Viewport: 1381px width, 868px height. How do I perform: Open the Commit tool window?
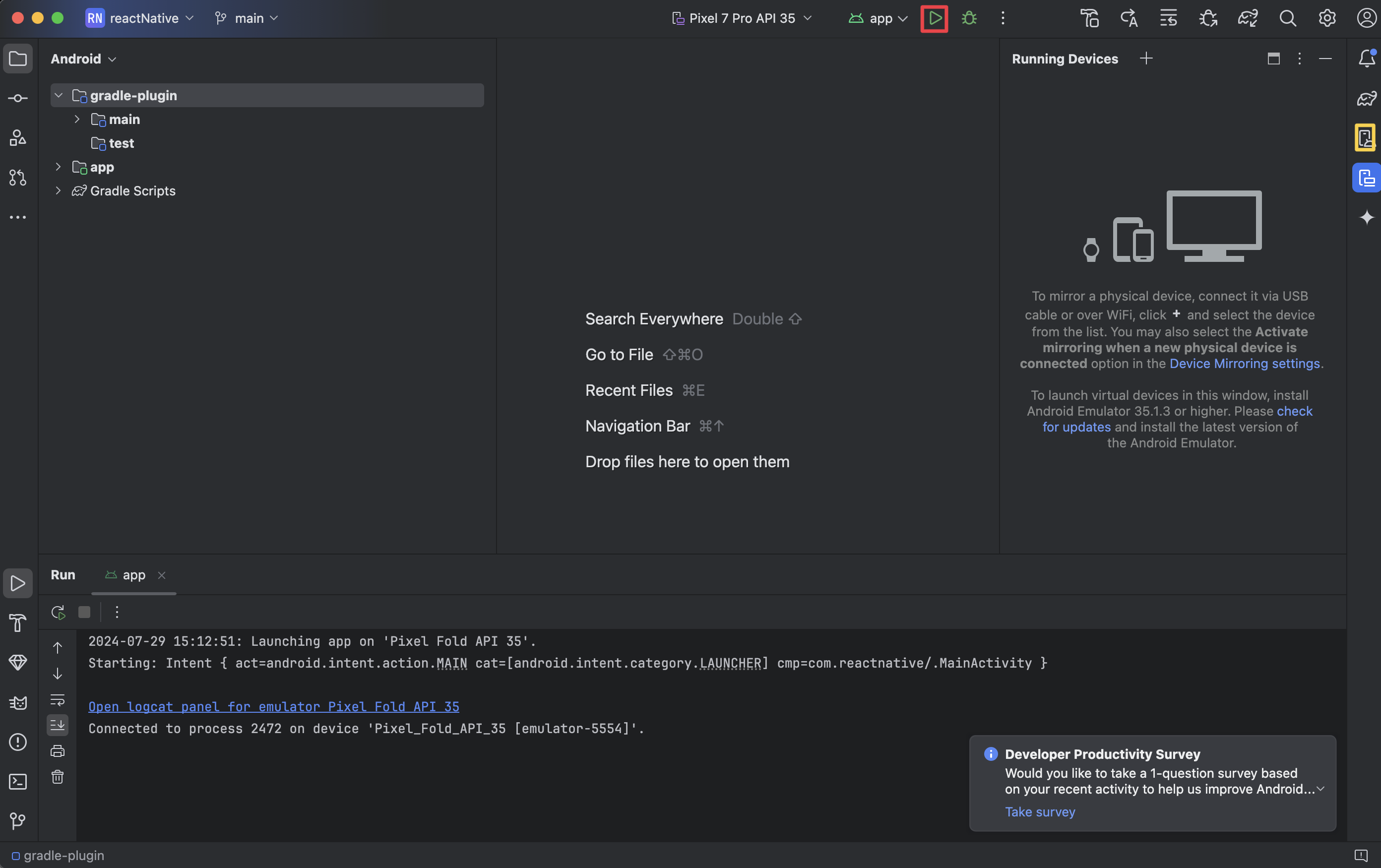[x=18, y=99]
